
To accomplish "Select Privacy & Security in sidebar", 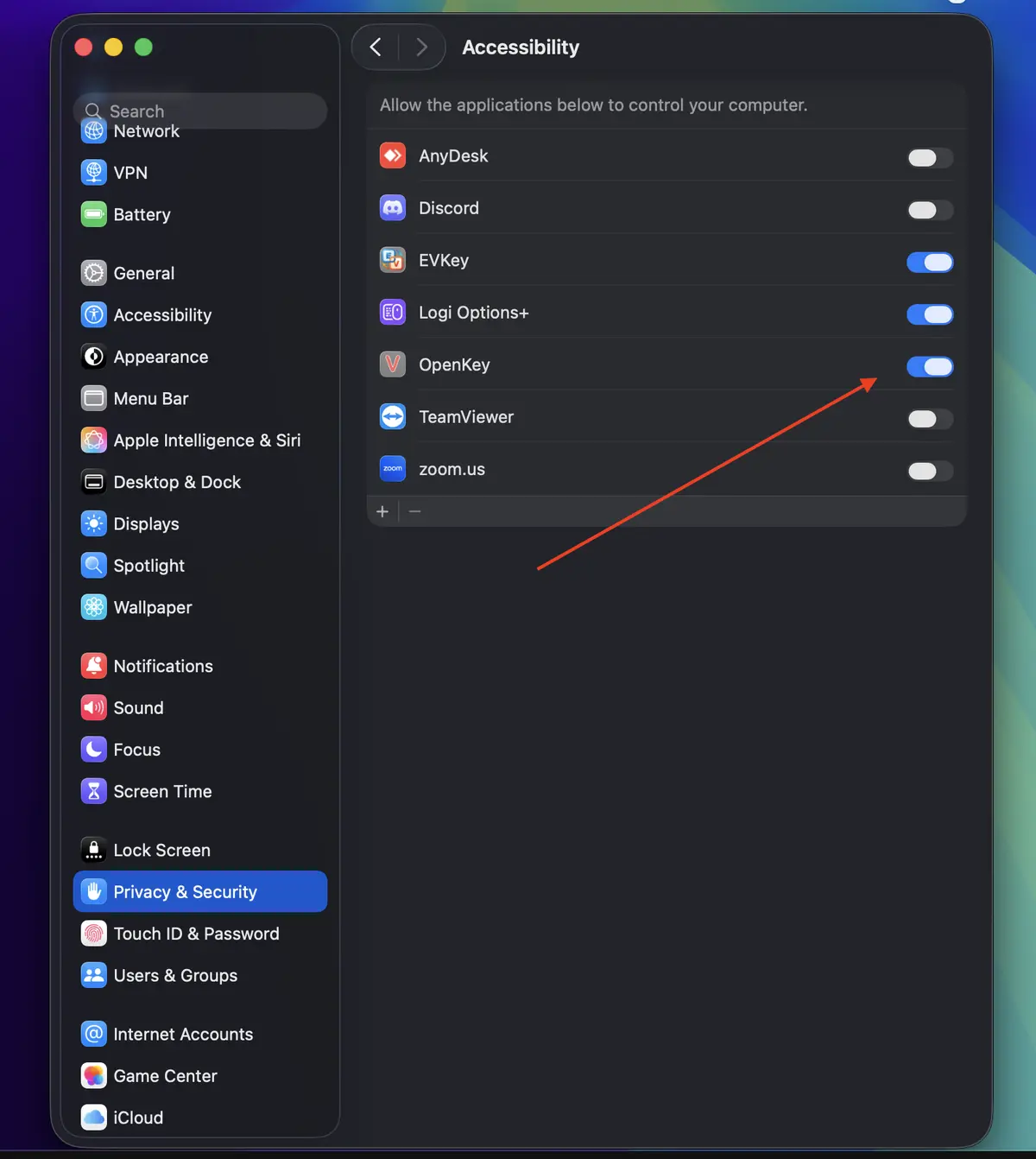I will coord(185,891).
